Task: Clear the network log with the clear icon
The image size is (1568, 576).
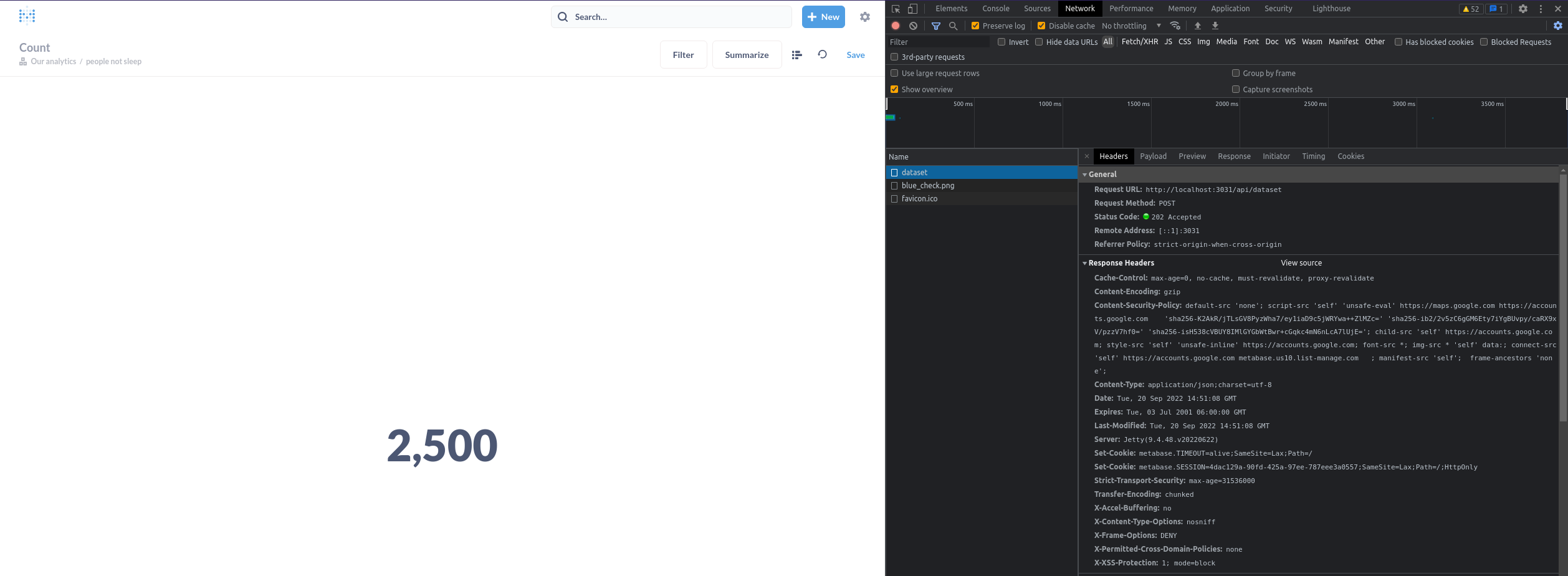Action: (x=913, y=26)
